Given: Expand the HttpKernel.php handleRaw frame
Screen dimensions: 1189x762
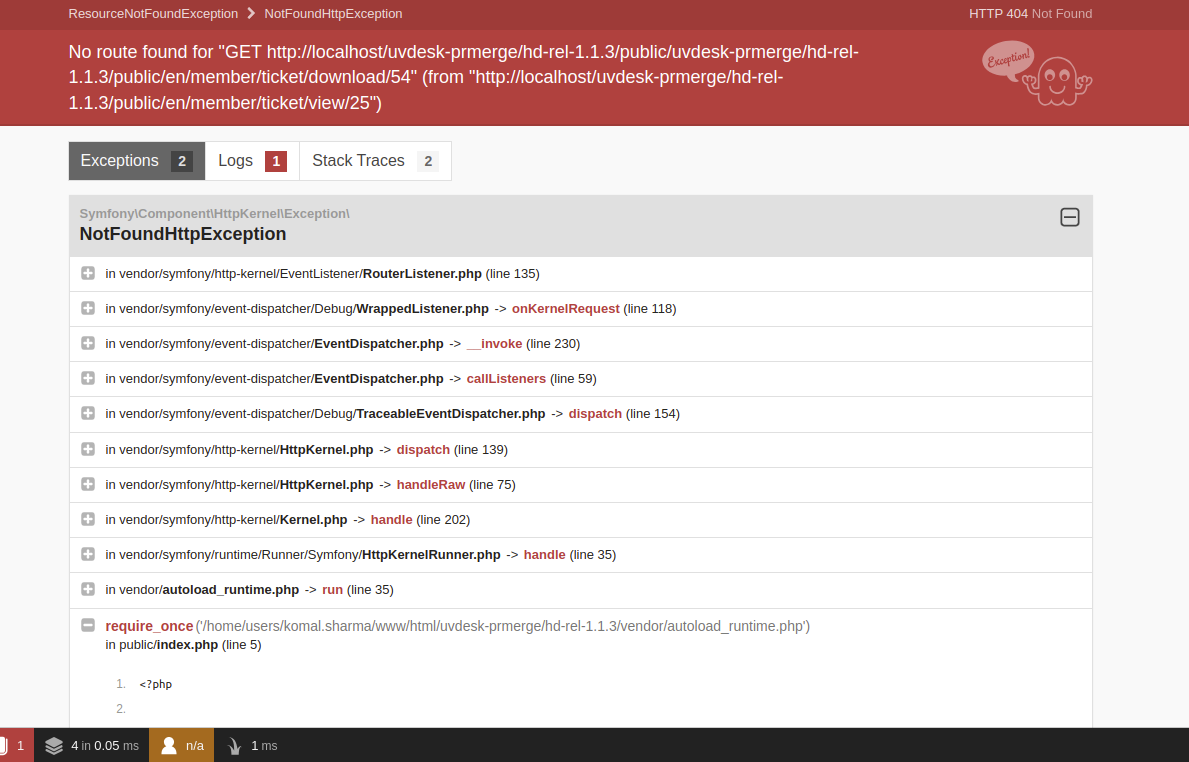Looking at the screenshot, I should tap(88, 484).
